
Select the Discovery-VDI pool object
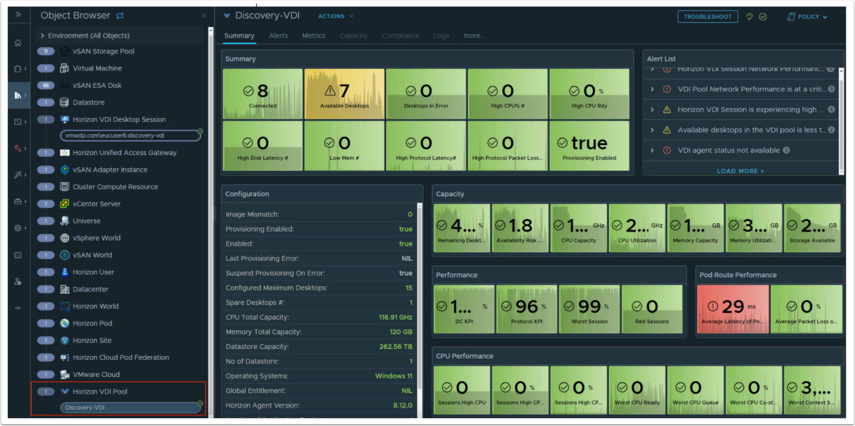click(86, 407)
